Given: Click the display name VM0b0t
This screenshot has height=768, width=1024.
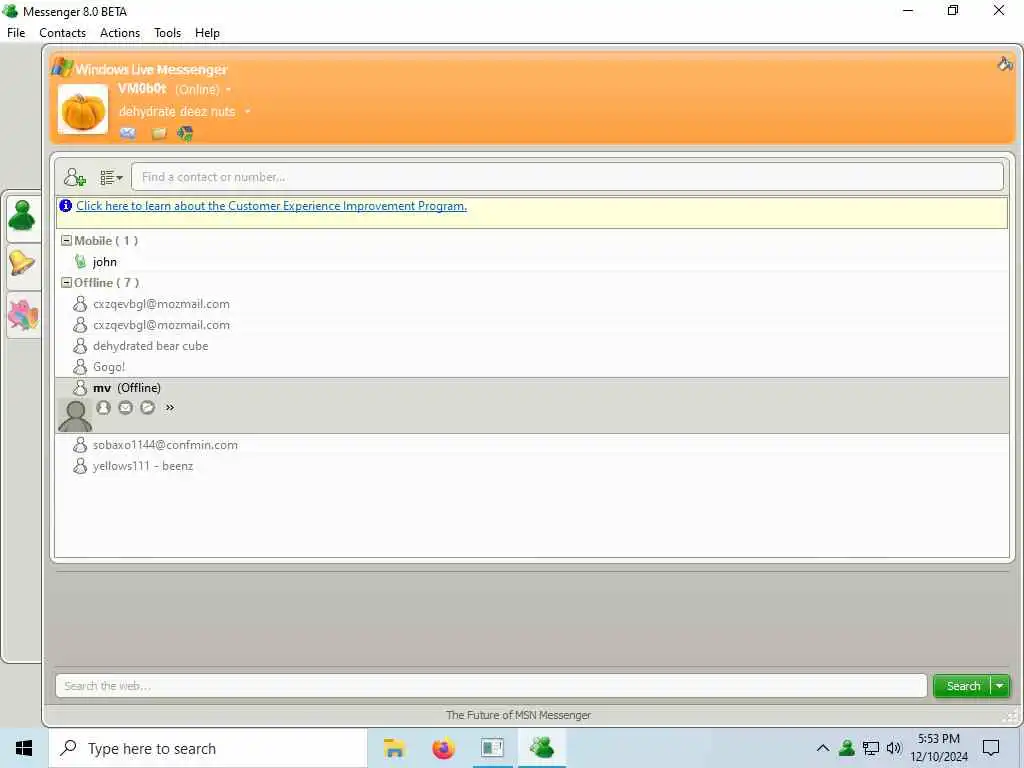Looking at the screenshot, I should 142,89.
